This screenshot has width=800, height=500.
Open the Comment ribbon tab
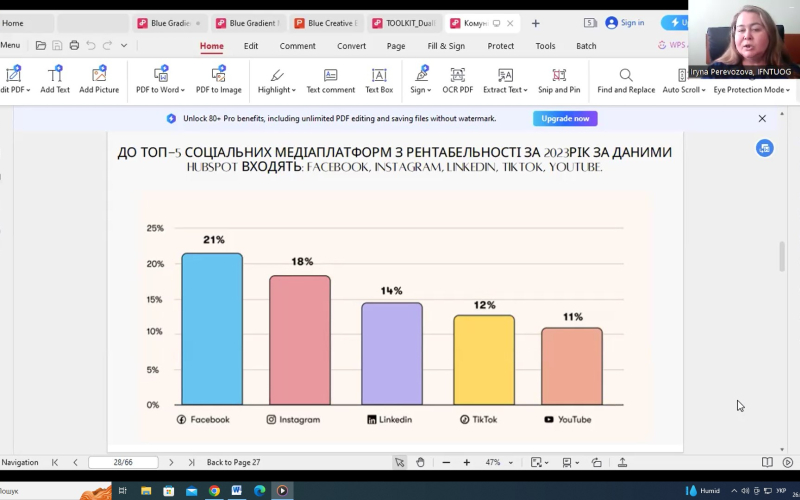297,46
